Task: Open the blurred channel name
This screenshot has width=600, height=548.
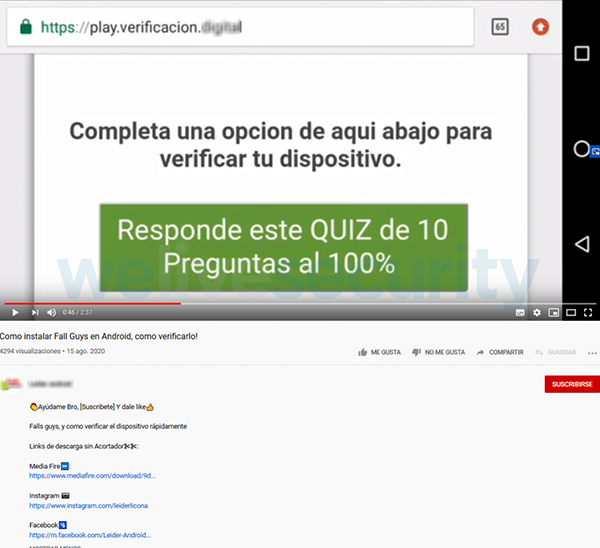Action: coord(51,384)
